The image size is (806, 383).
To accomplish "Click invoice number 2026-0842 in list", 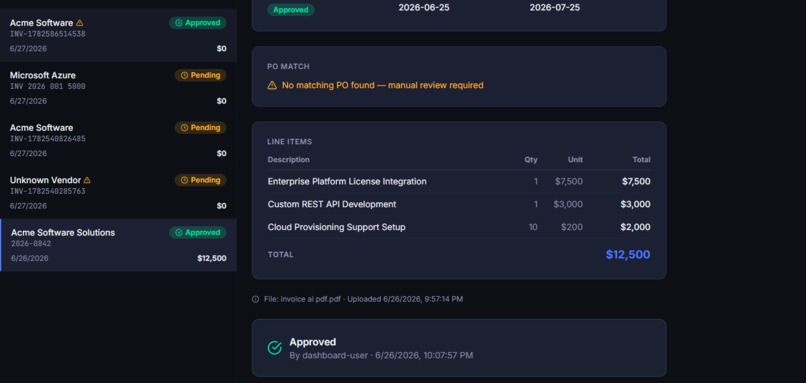I will coord(31,244).
